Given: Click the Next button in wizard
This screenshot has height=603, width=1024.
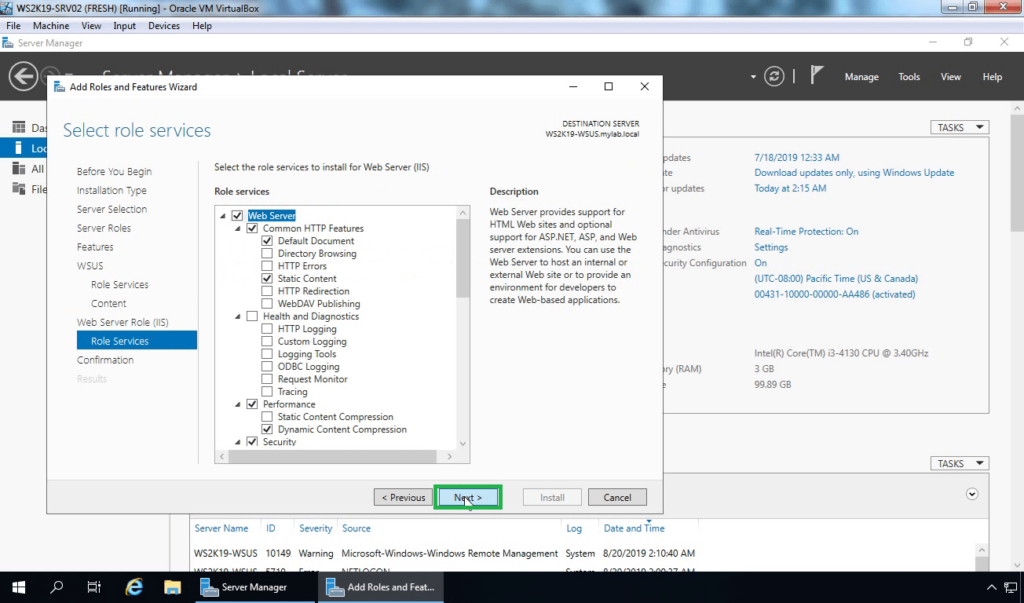Looking at the screenshot, I should pyautogui.click(x=468, y=497).
